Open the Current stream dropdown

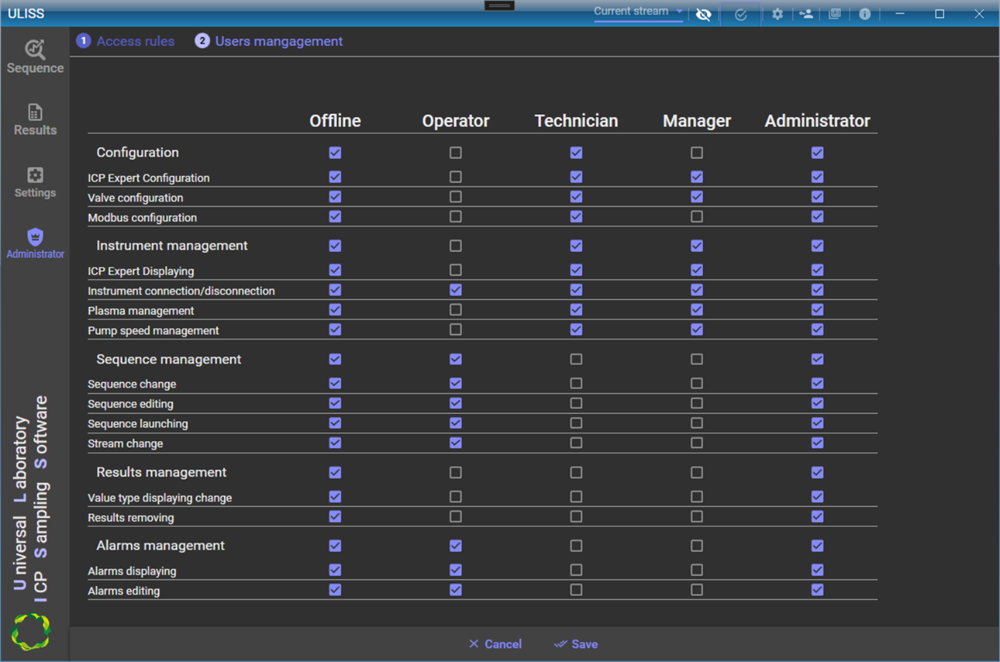pyautogui.click(x=638, y=12)
